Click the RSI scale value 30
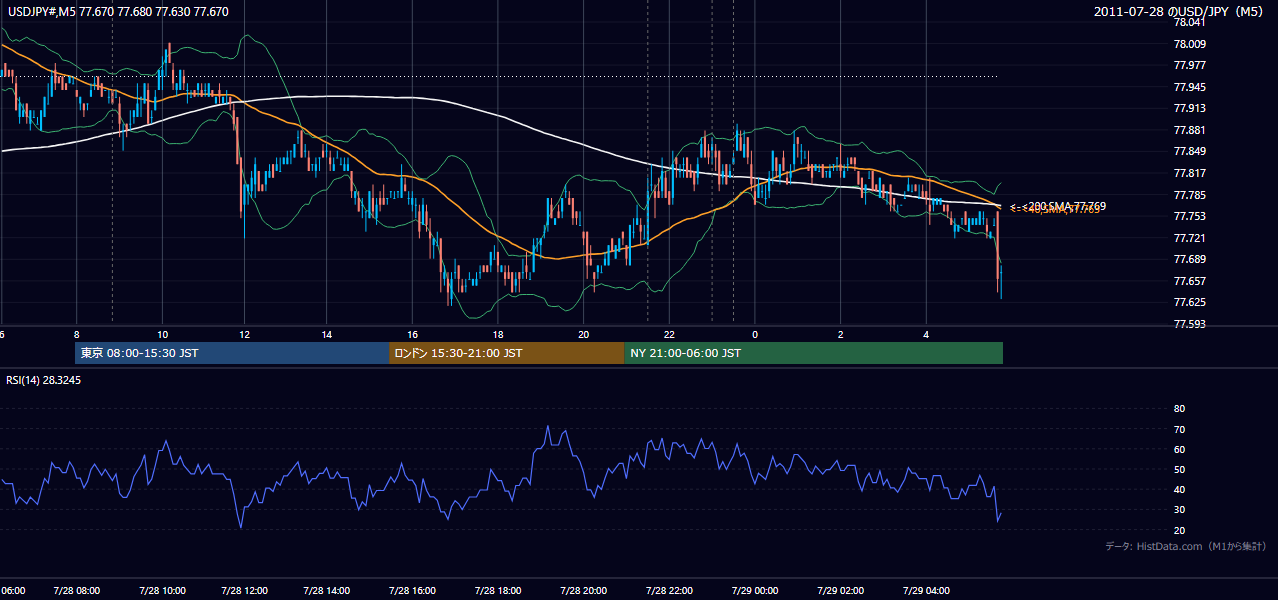Viewport: 1278px width, 600px height. click(1179, 510)
